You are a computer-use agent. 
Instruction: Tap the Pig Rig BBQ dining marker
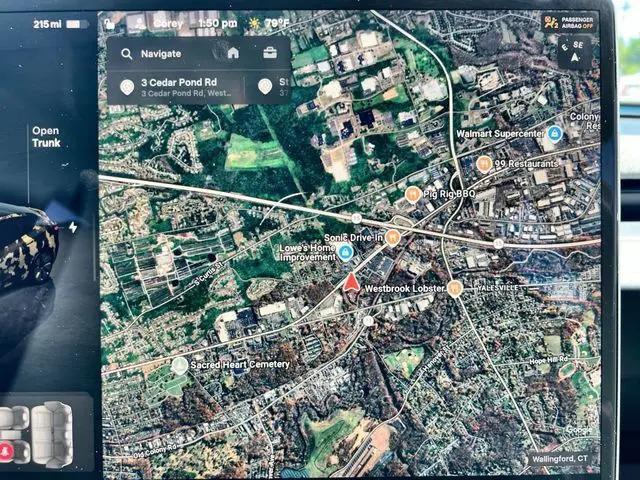click(x=413, y=194)
